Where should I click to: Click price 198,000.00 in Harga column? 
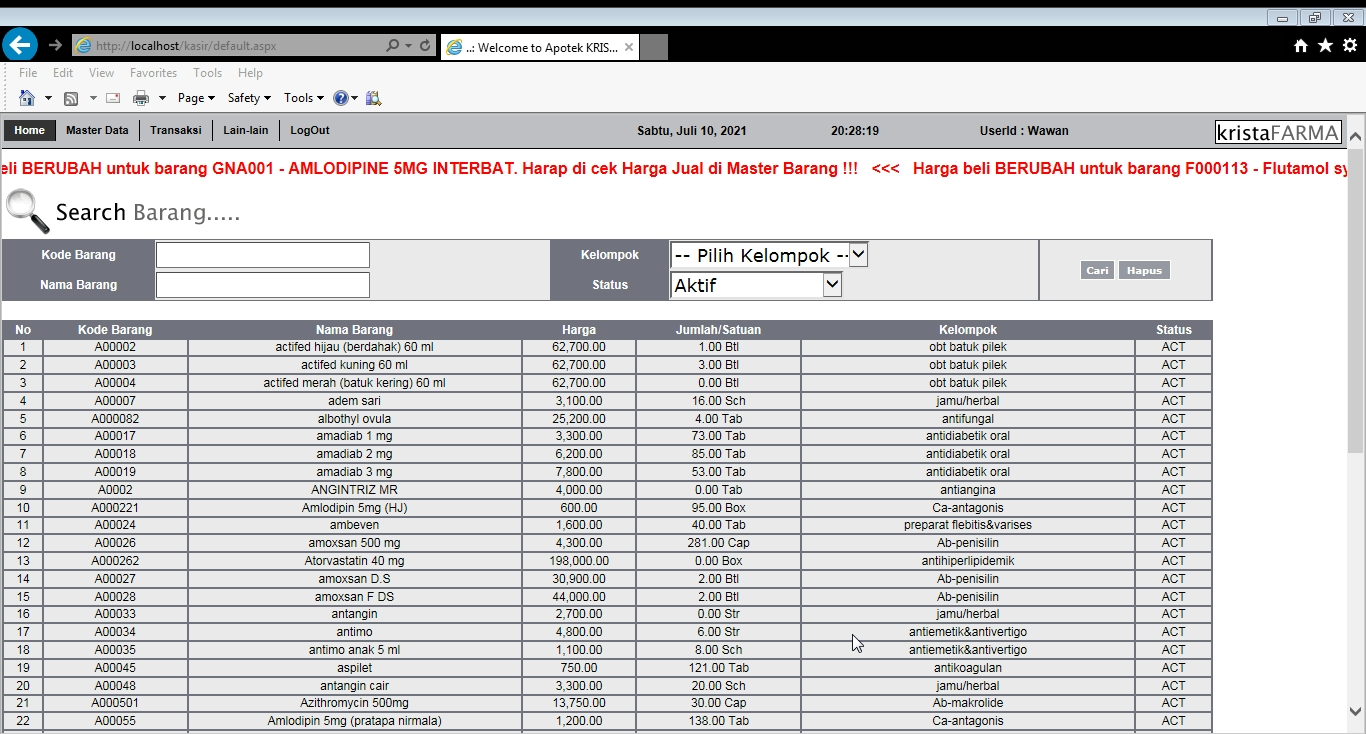pyautogui.click(x=579, y=561)
